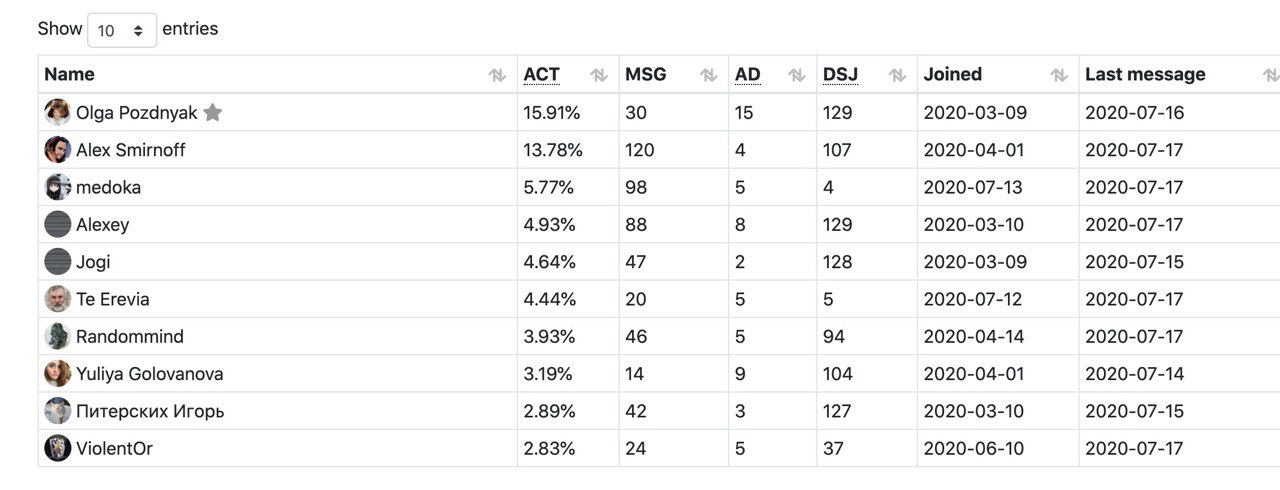Click Te Erevia's avatar photo

click(x=57, y=299)
